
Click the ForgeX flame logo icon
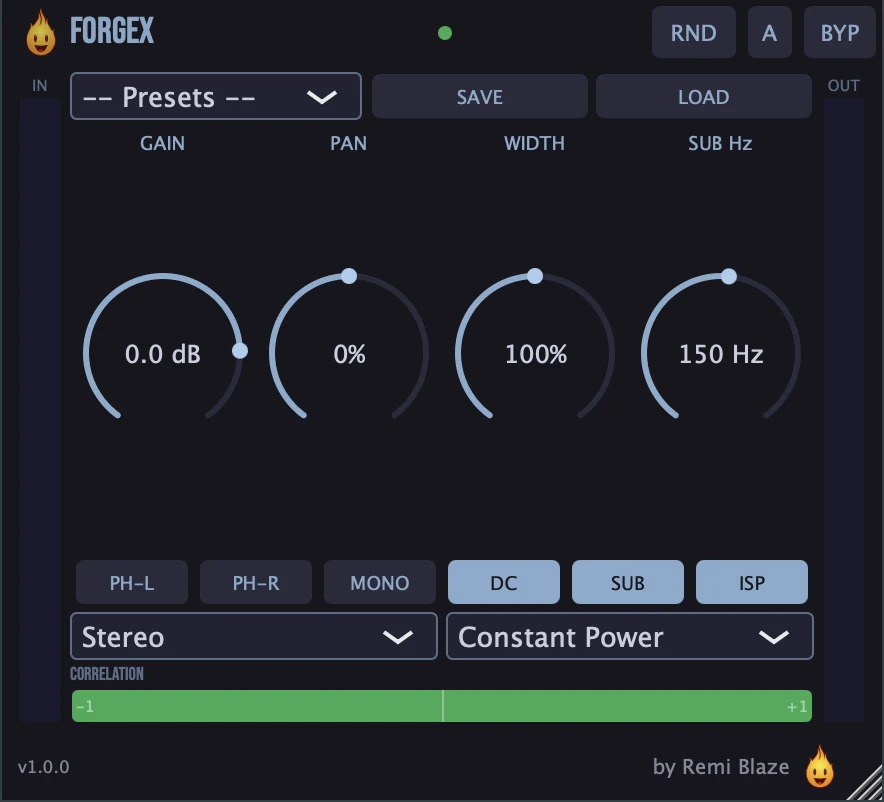[x=41, y=33]
